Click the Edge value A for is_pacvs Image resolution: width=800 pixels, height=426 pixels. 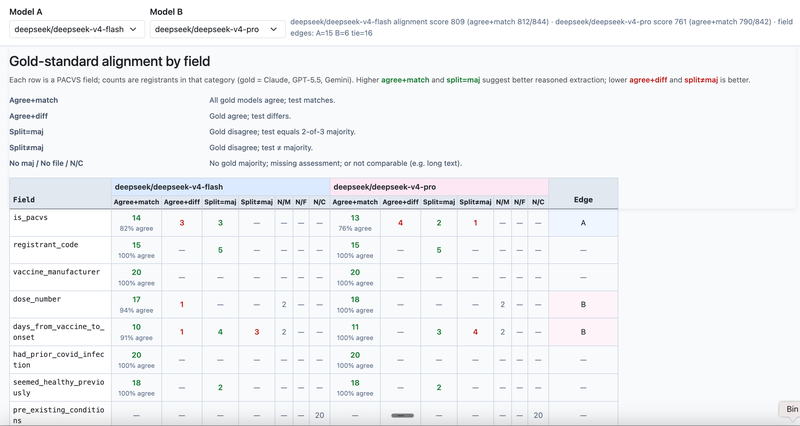[x=583, y=223]
